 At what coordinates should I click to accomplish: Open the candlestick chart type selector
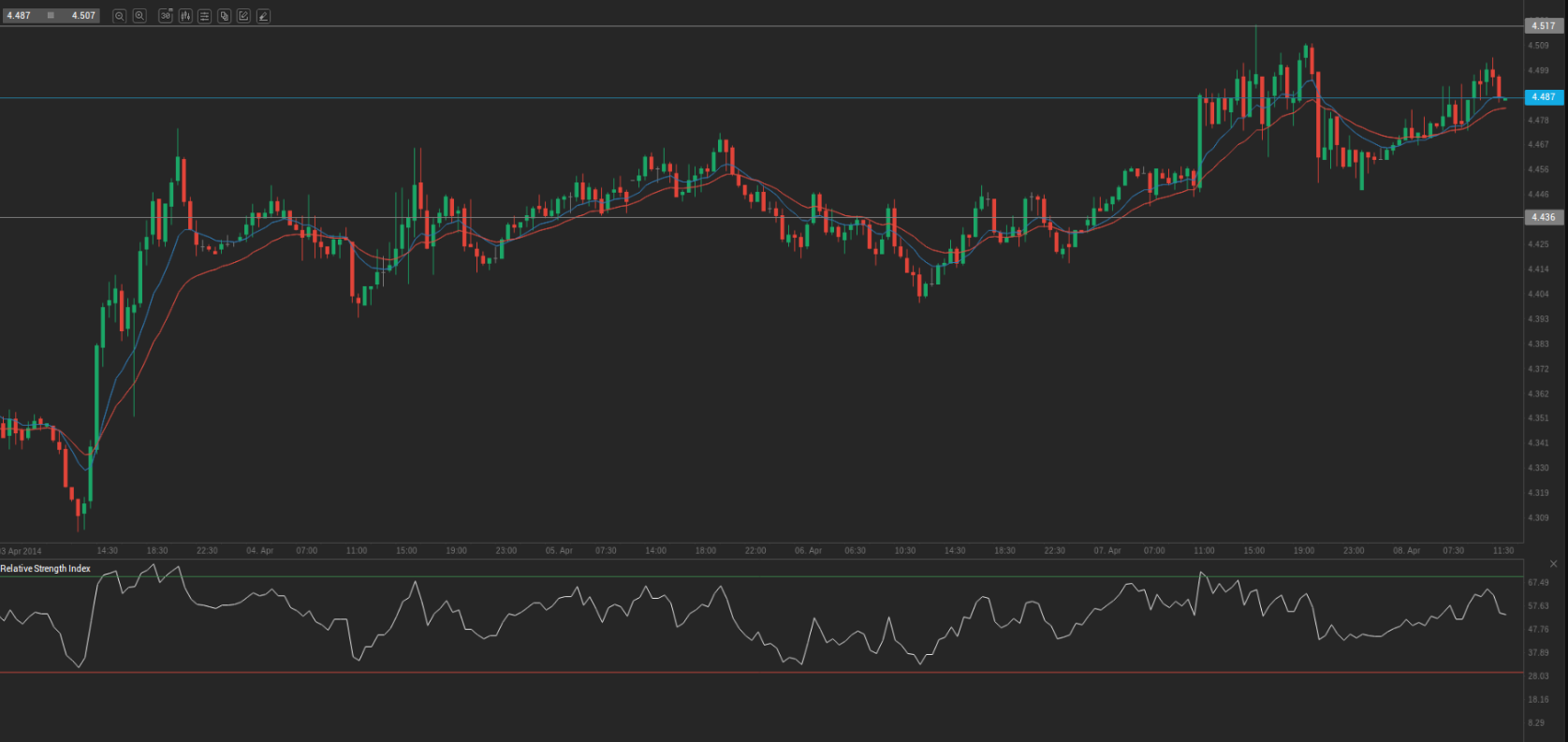pyautogui.click(x=185, y=16)
